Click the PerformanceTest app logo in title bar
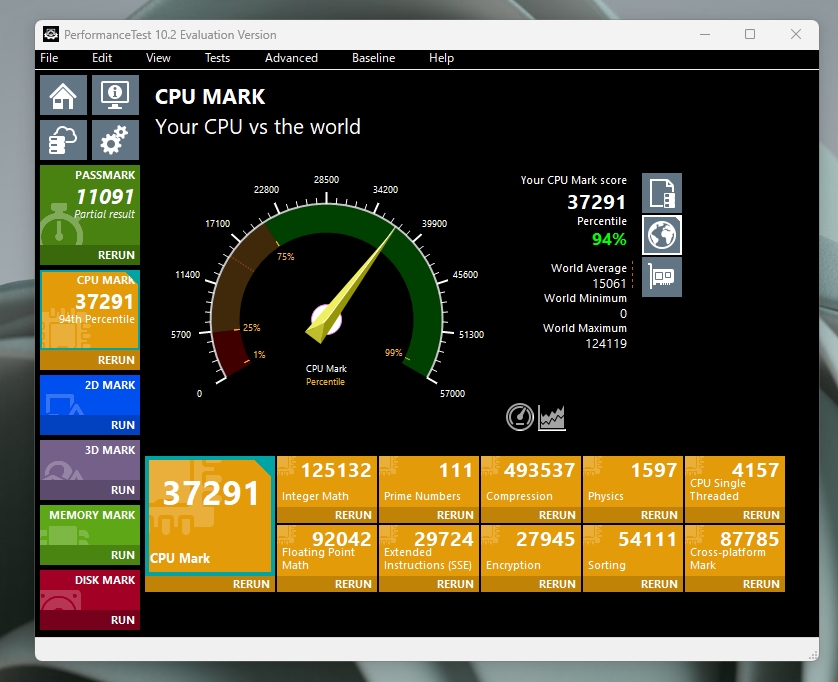Image resolution: width=838 pixels, height=682 pixels. 51,35
